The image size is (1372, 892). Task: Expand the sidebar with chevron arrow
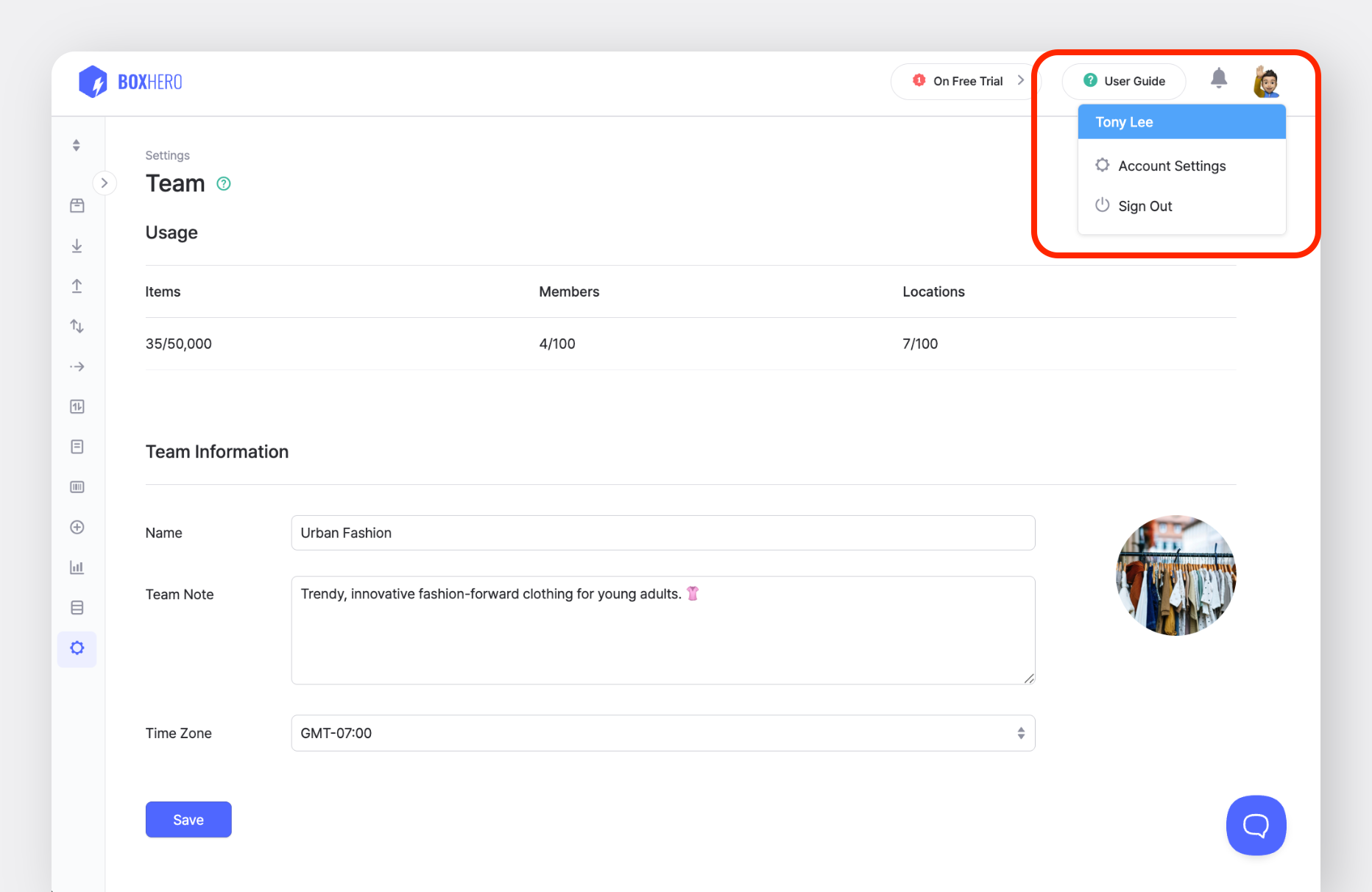pyautogui.click(x=105, y=183)
